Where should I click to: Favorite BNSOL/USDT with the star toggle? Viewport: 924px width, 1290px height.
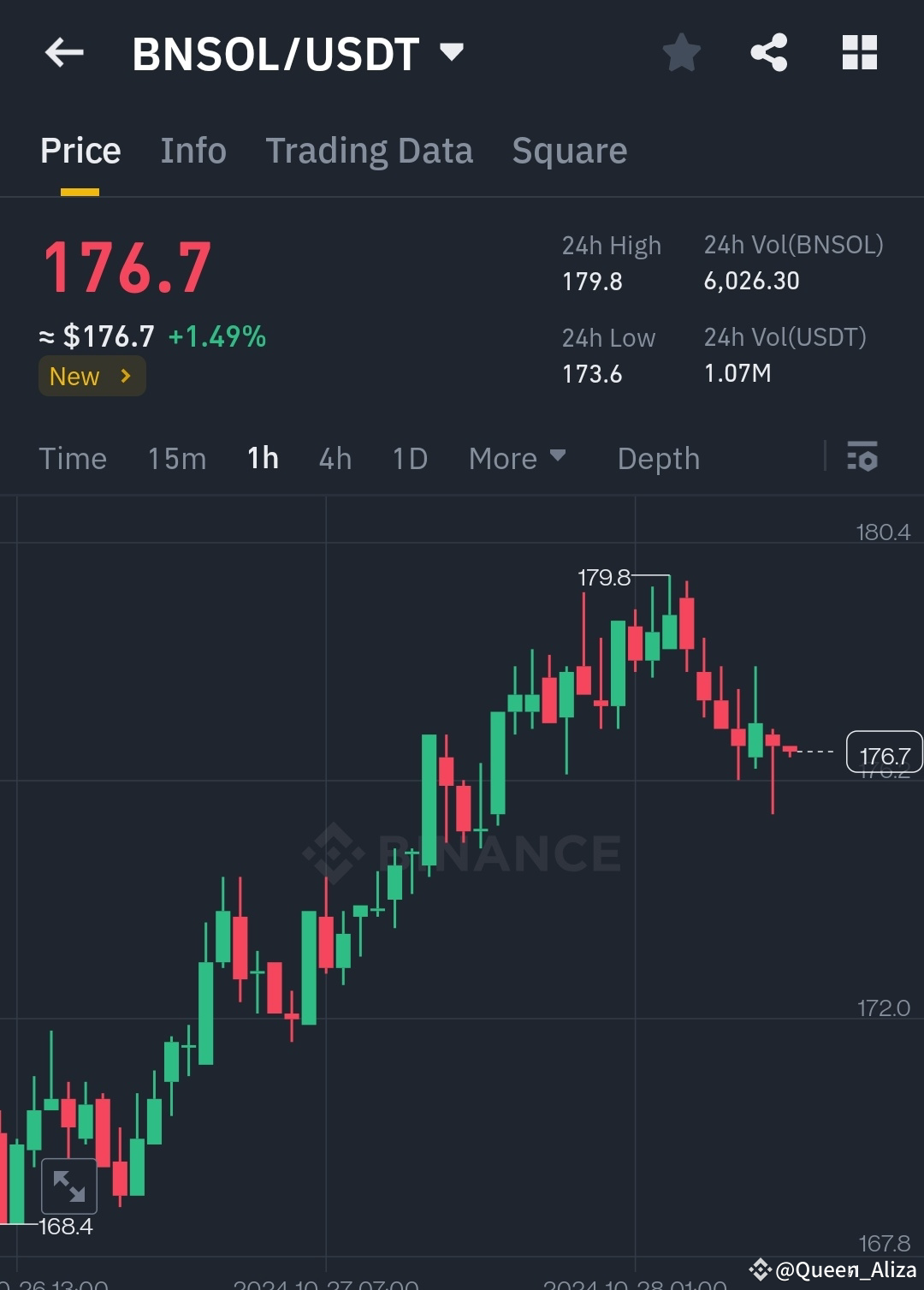point(681,52)
